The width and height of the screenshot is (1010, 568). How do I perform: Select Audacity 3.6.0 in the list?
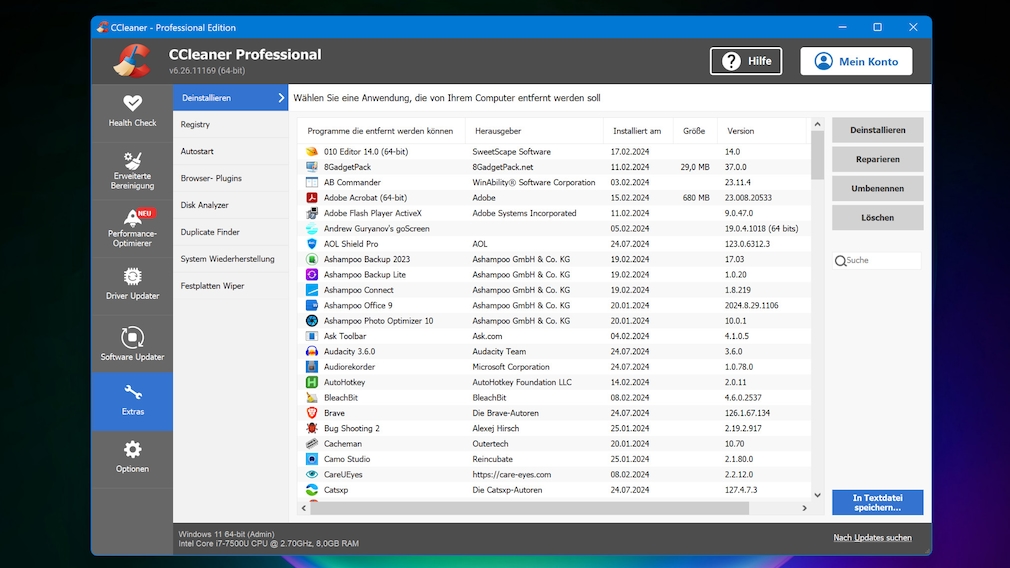point(349,352)
